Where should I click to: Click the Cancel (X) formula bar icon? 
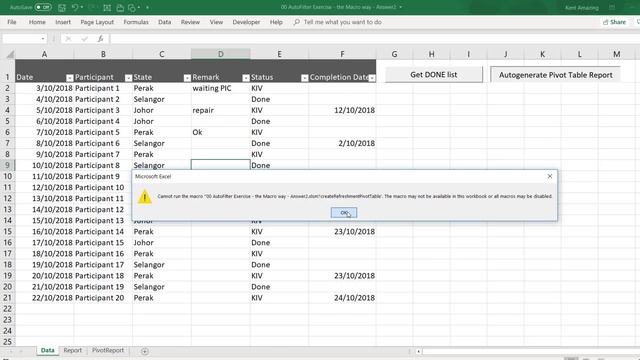(x=68, y=39)
